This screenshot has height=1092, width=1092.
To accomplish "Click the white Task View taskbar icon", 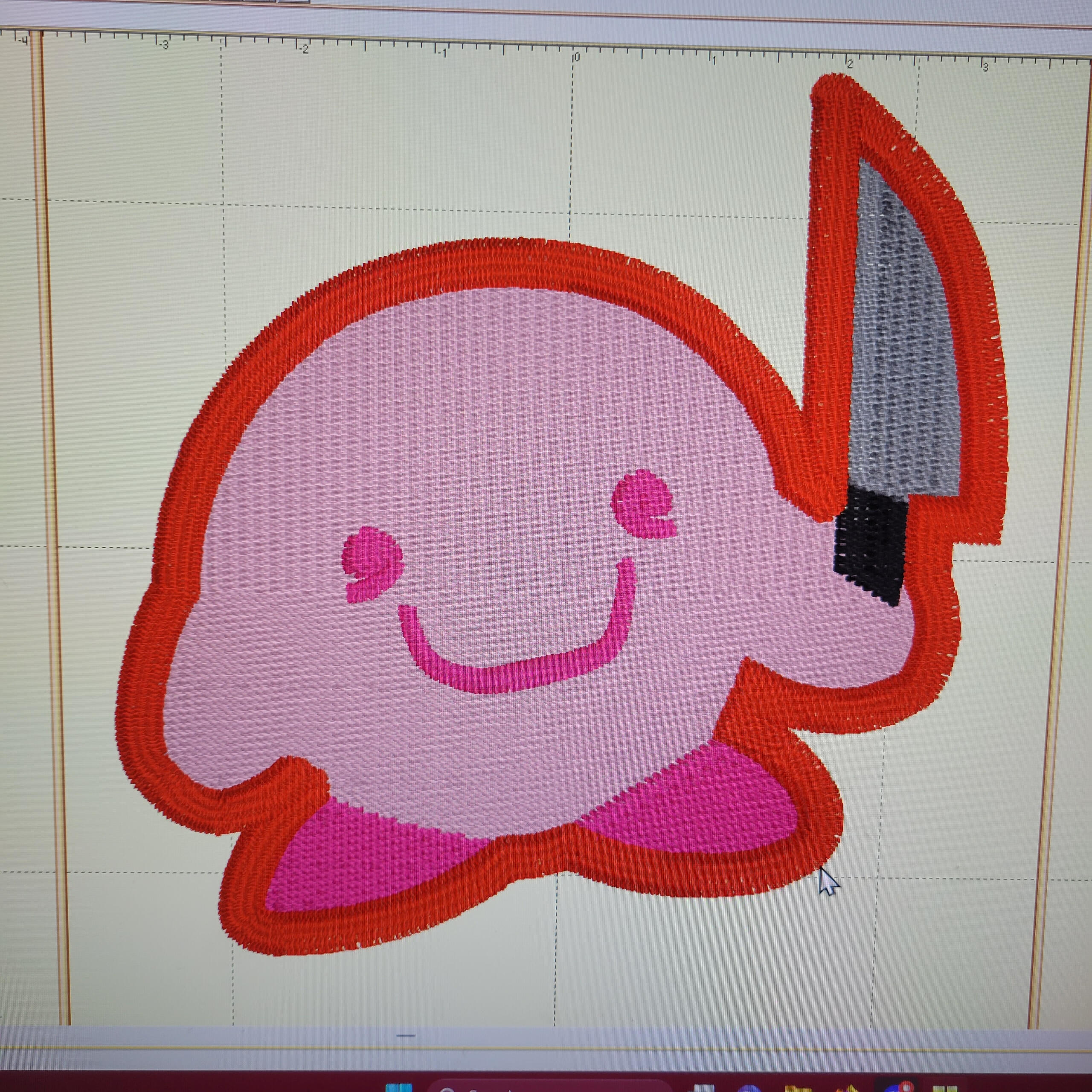I will 704,1088.
